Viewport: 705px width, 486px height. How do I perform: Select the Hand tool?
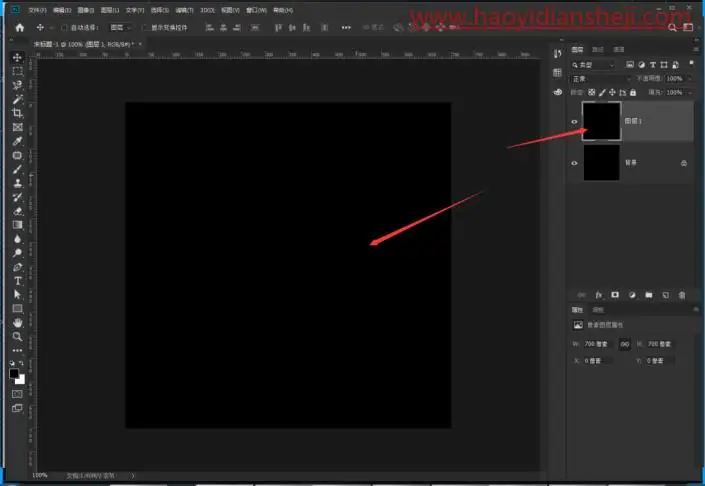(17, 322)
